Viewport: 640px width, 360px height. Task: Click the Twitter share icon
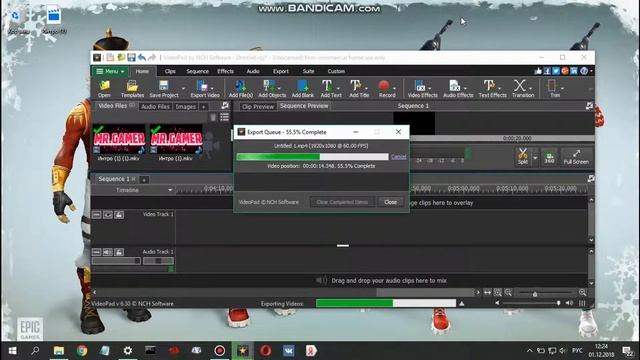tap(556, 71)
